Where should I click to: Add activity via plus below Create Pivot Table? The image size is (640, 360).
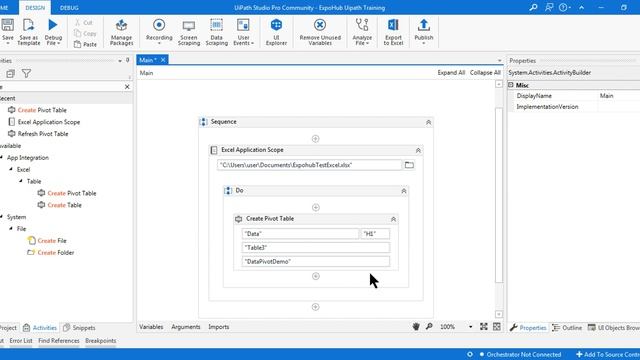(x=316, y=276)
